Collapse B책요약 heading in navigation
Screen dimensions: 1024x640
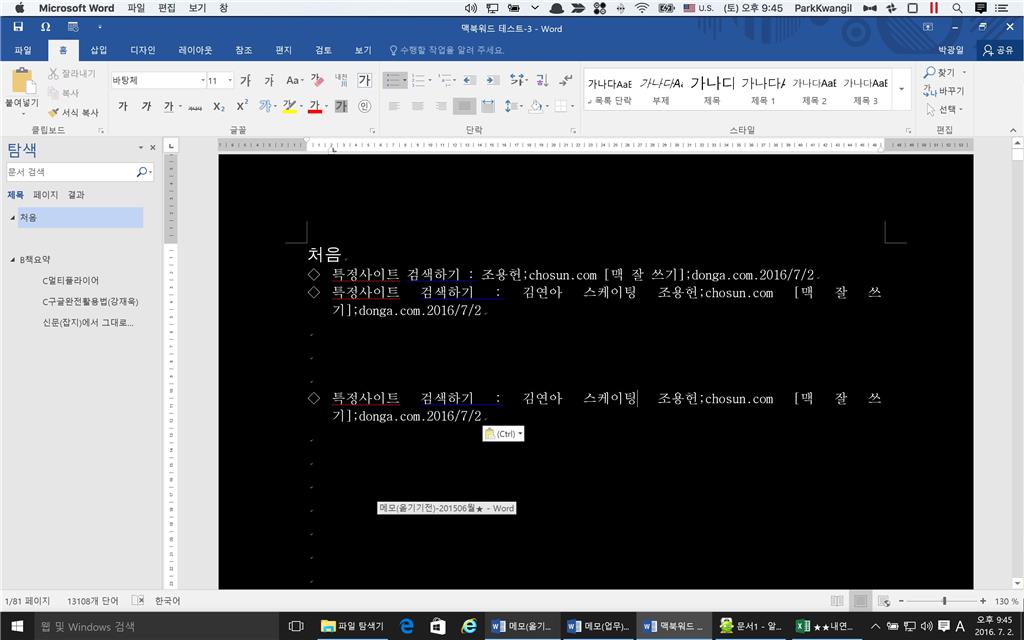[12, 259]
